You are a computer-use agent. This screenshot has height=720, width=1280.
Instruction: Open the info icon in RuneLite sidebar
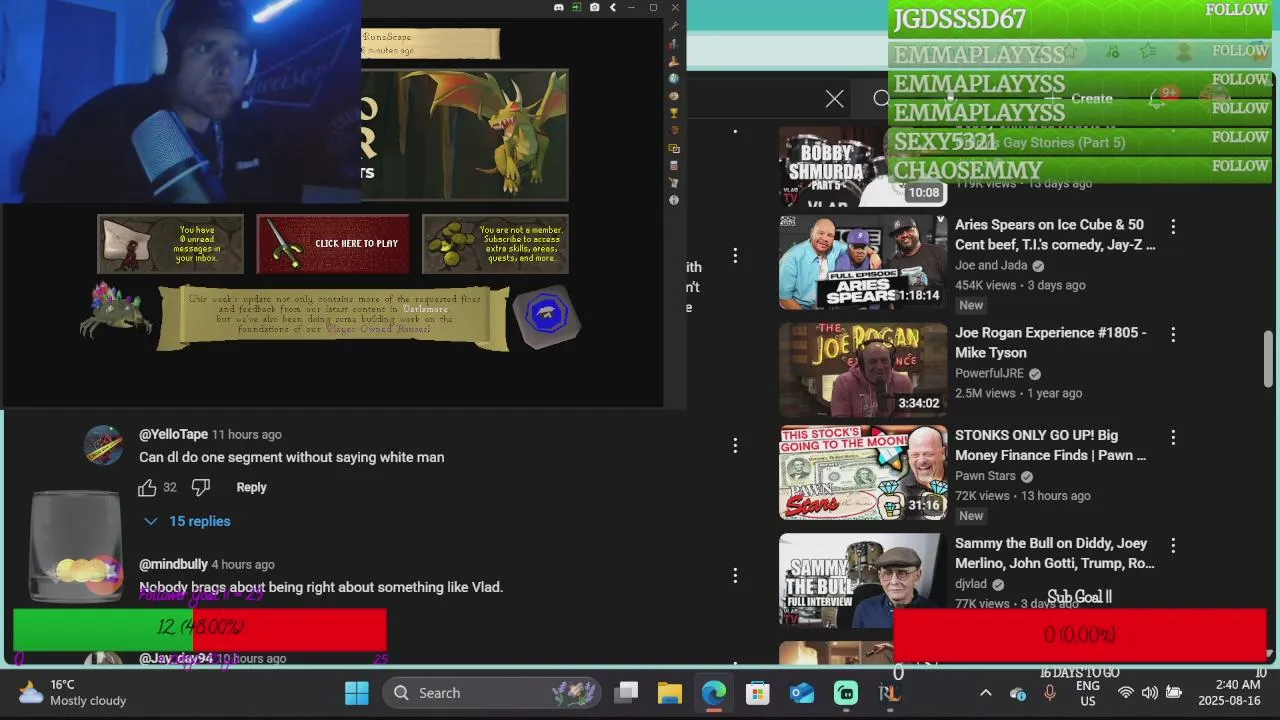674,200
